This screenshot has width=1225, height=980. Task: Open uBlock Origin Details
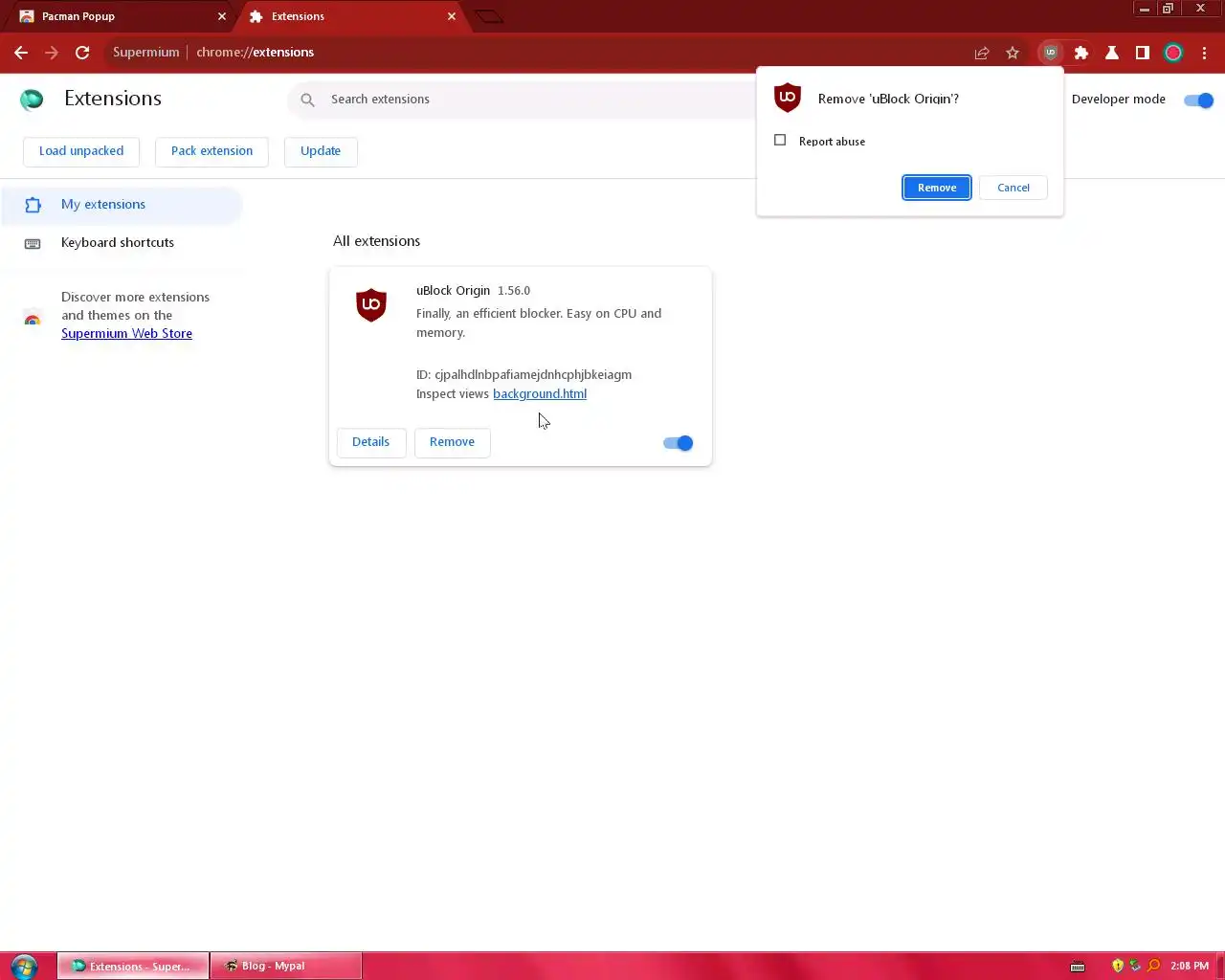[371, 442]
